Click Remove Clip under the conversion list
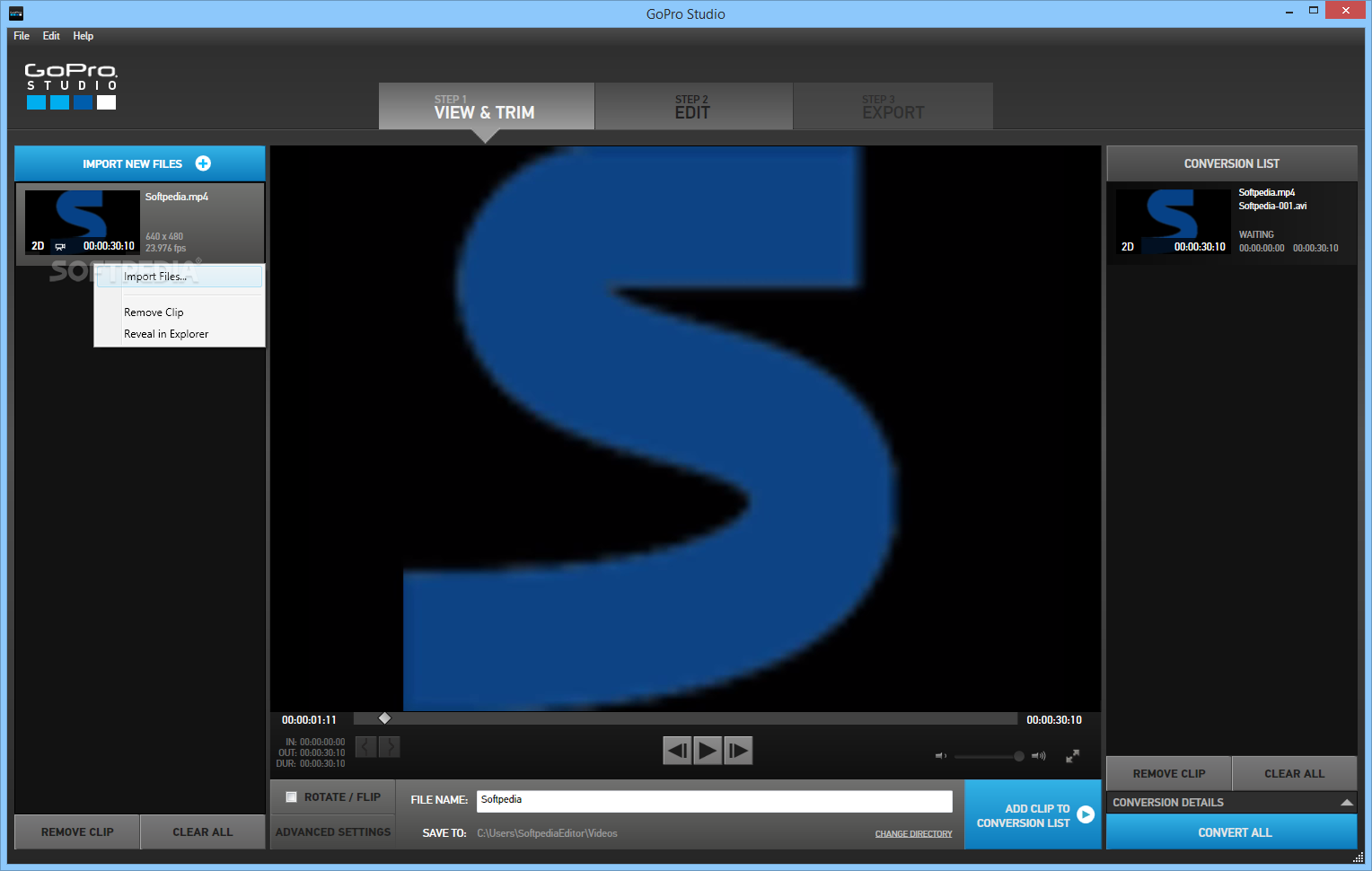 point(1169,773)
